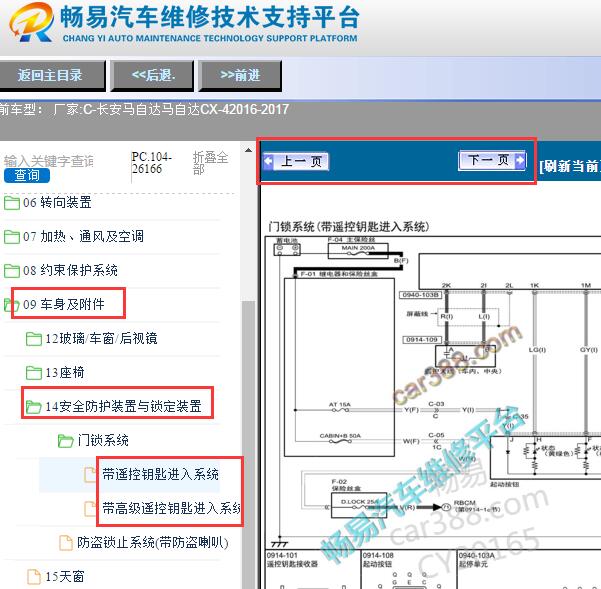The height and width of the screenshot is (589, 601).
Task: Click the blue 查询 search button
Action: click(27, 176)
